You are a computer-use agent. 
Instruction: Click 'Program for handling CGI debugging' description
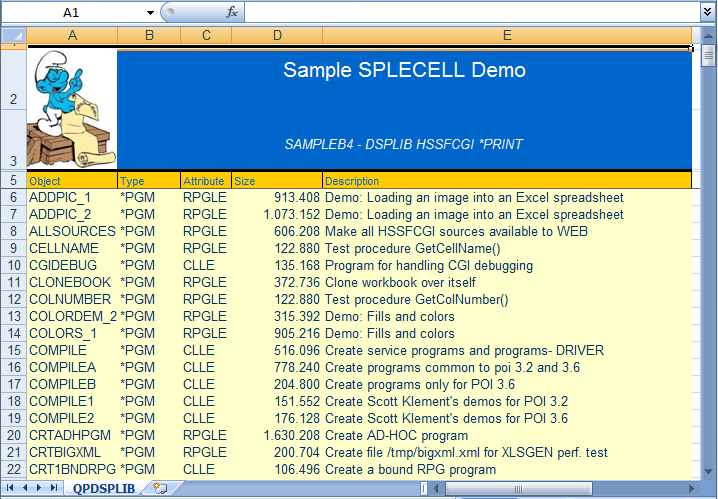(x=429, y=266)
